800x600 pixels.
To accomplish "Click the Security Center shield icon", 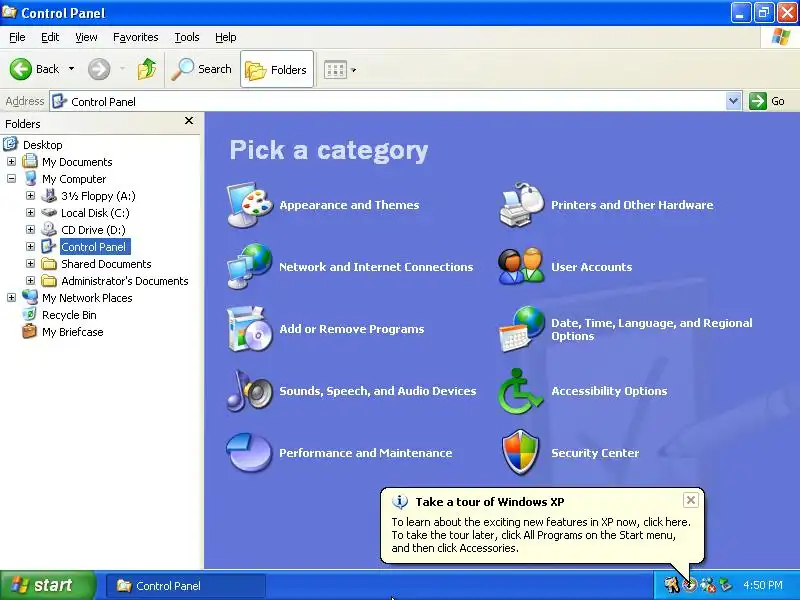I will click(x=521, y=453).
